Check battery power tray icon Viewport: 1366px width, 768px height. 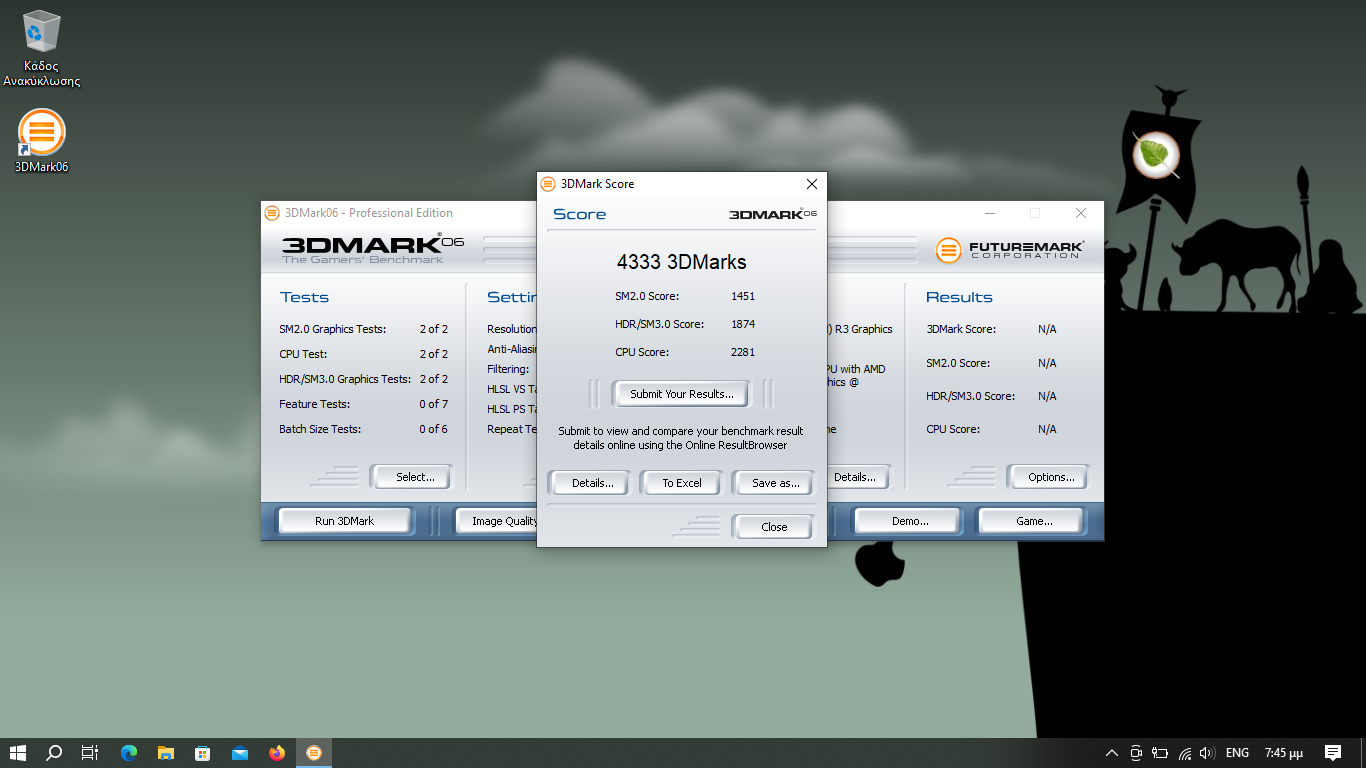pos(1160,753)
